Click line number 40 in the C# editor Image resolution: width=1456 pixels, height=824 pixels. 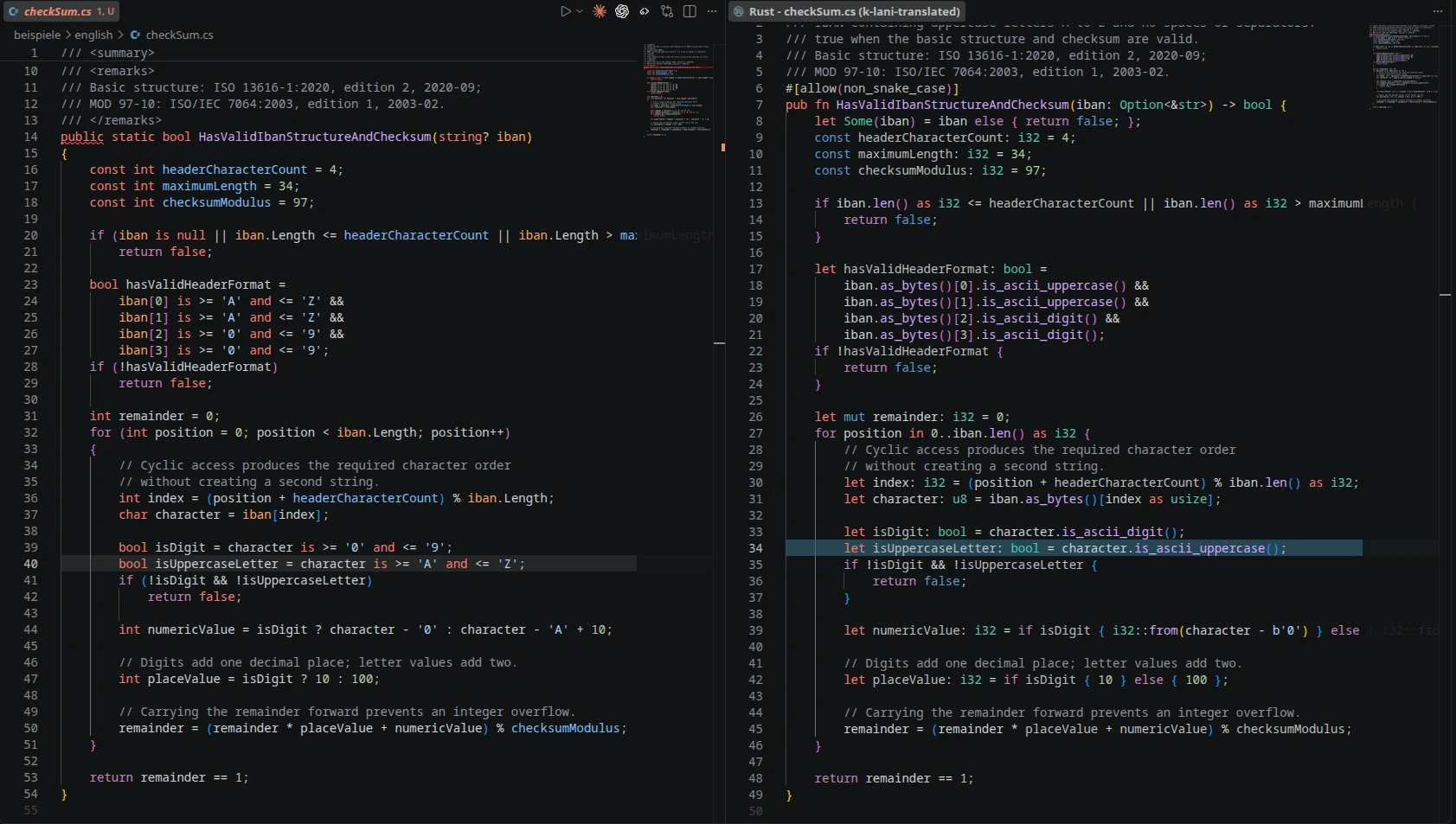[30, 564]
